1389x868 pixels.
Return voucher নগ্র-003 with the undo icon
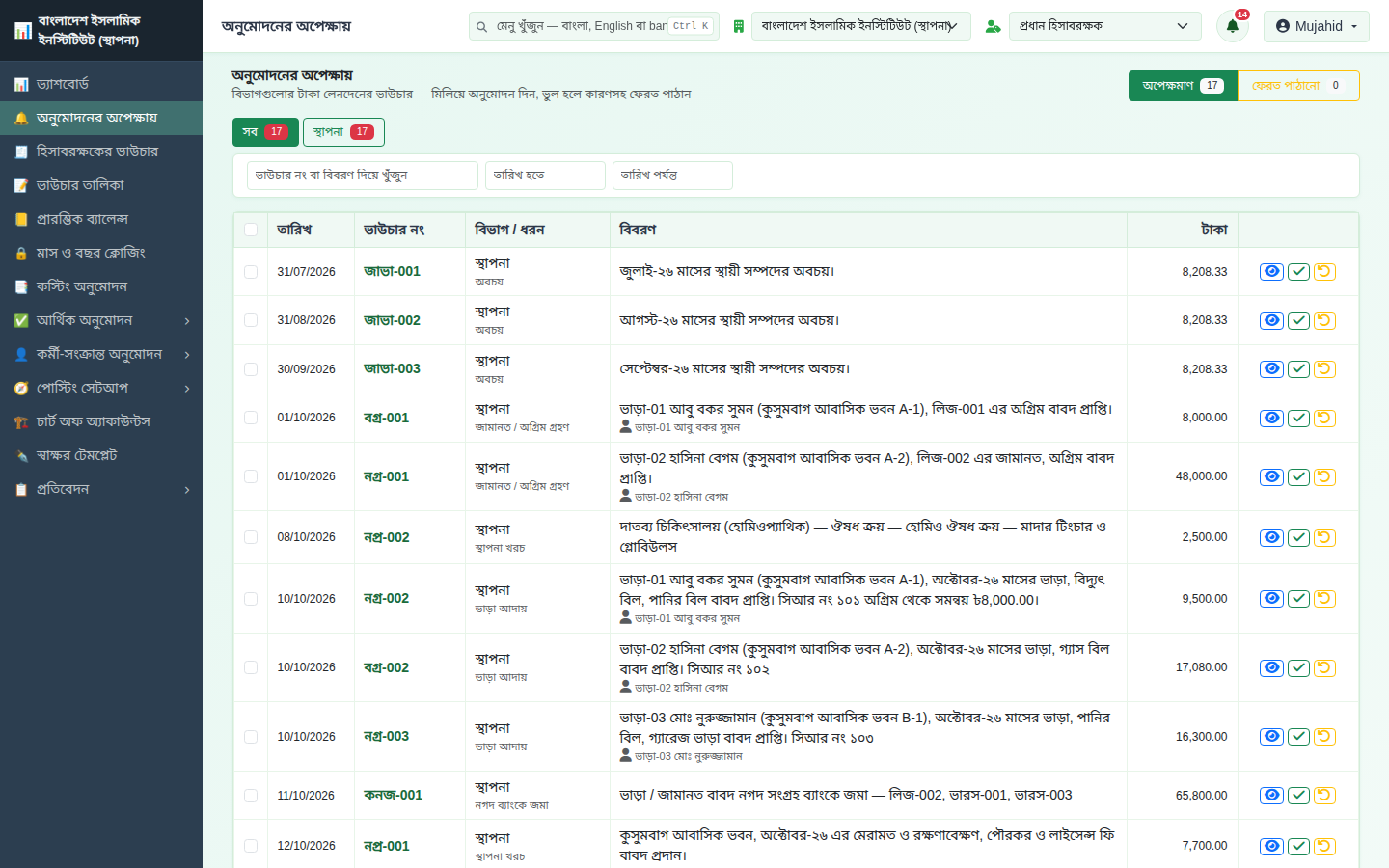tap(1324, 737)
